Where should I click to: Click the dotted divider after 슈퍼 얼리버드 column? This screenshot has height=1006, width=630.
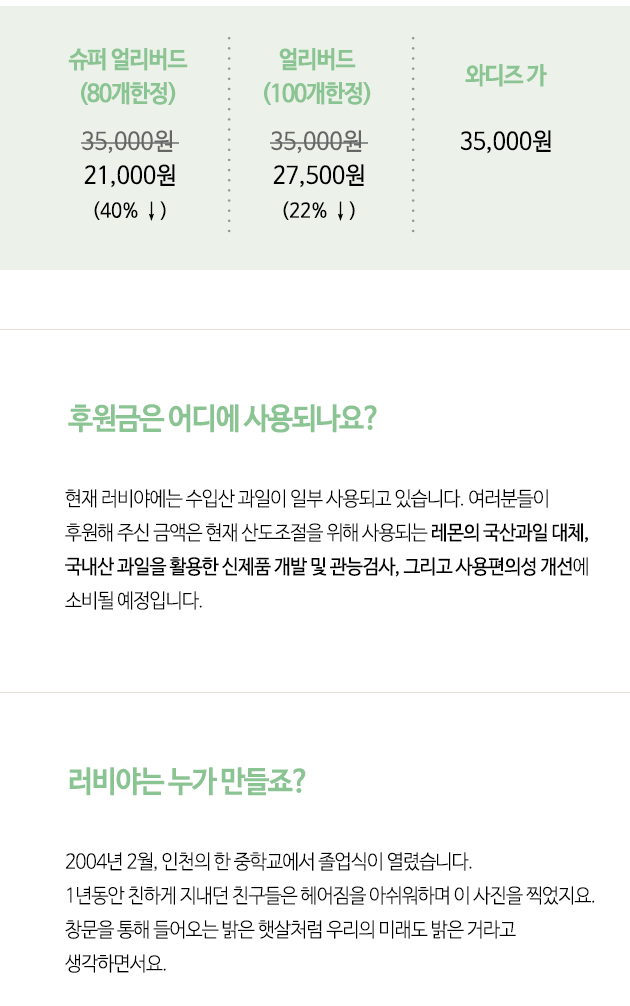point(229,135)
